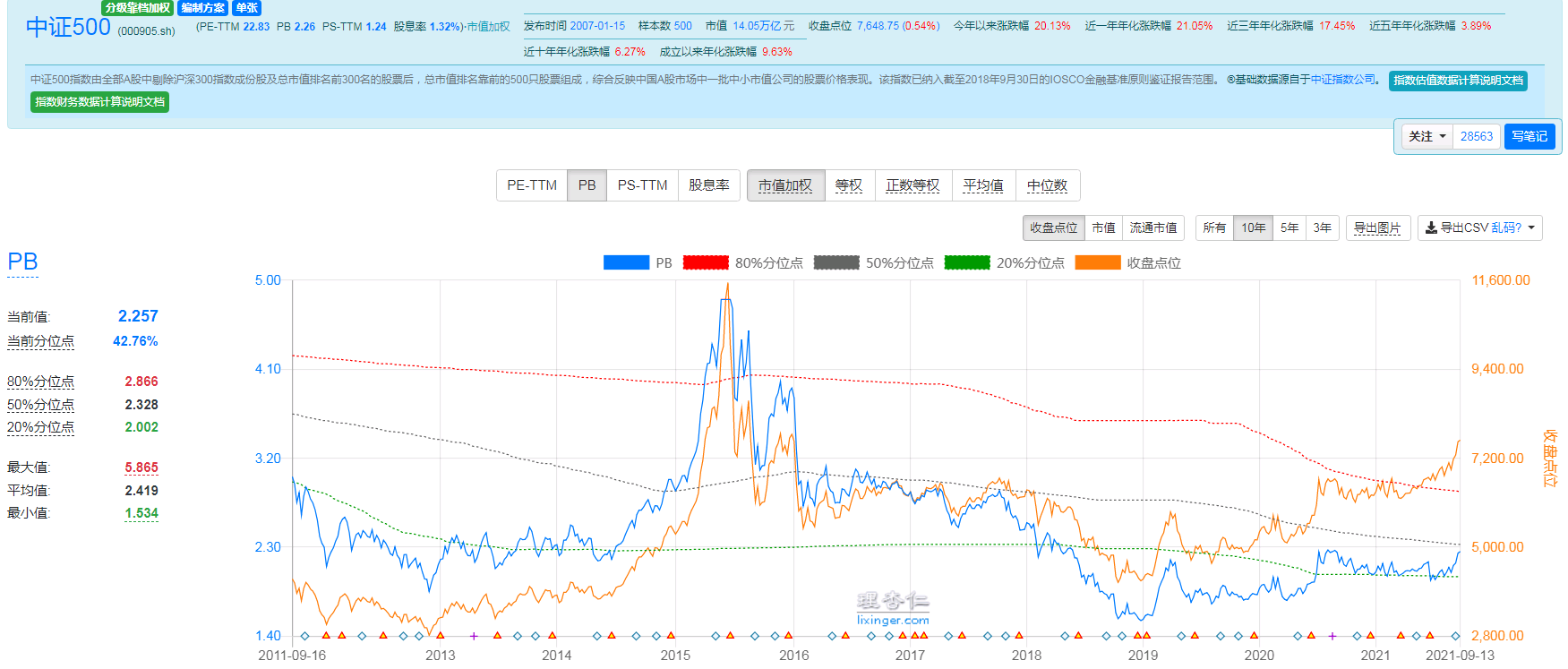This screenshot has width=1568, height=669.
Task: Choose 正数等权 weighting method
Action: 913,185
